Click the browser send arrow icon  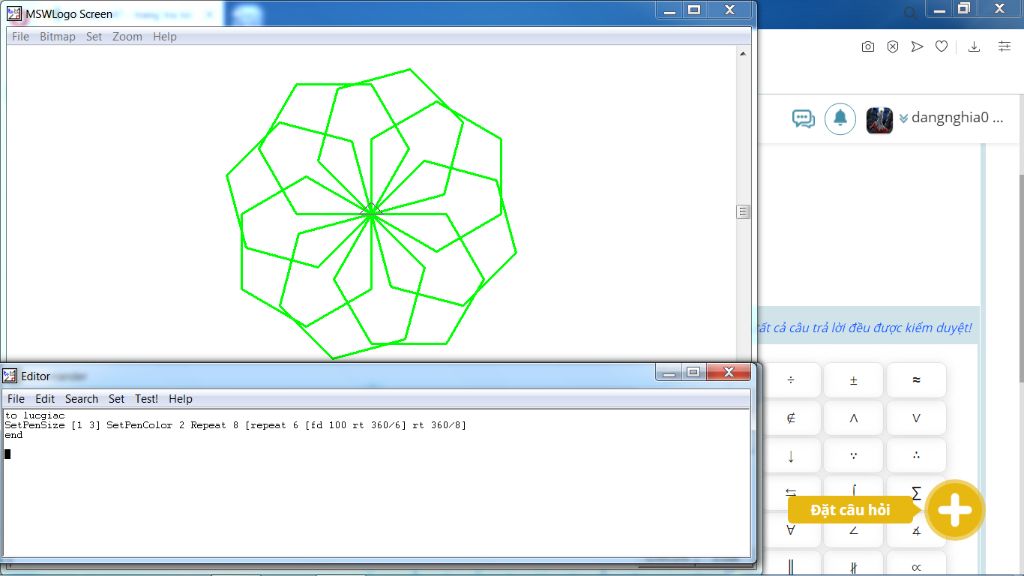917,46
